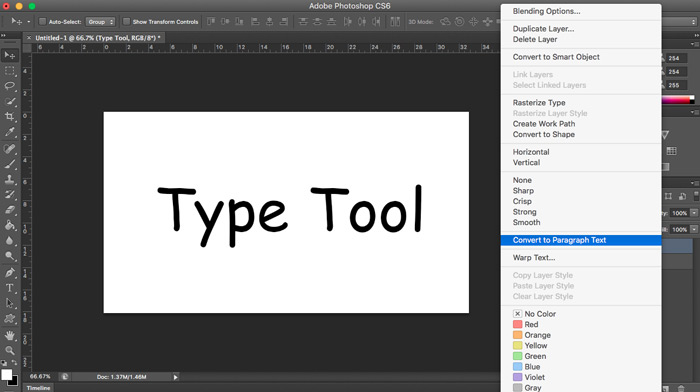Screen dimensions: 700x392
Task: Select the Healing Brush tool
Action: point(9,149)
